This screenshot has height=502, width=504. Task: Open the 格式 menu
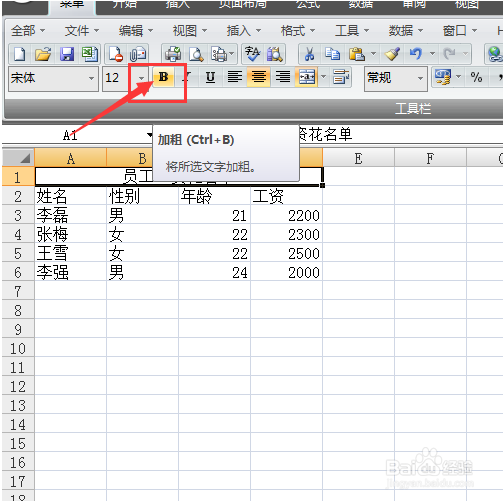pos(298,31)
